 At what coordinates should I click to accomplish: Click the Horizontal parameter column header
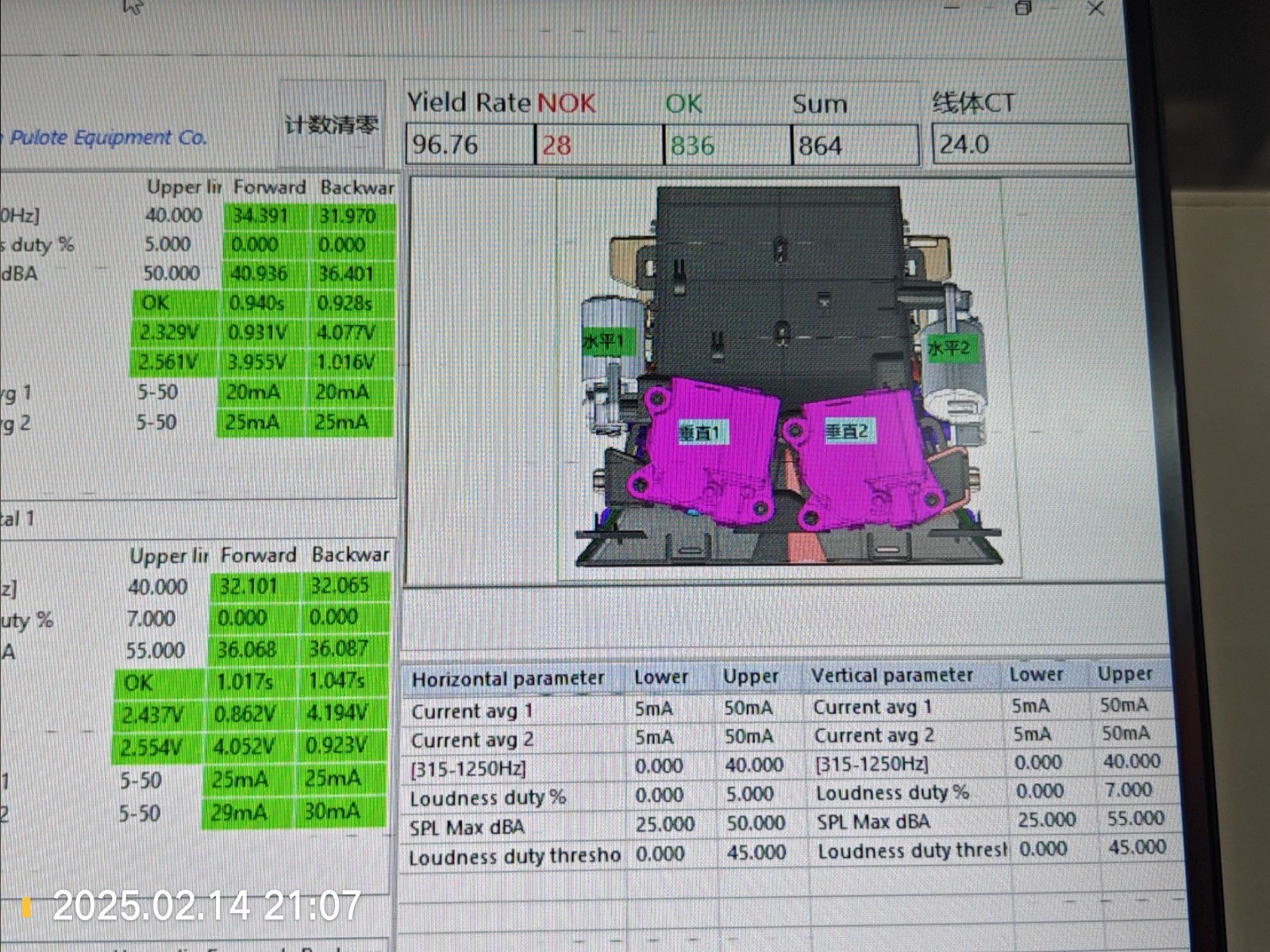(x=508, y=679)
